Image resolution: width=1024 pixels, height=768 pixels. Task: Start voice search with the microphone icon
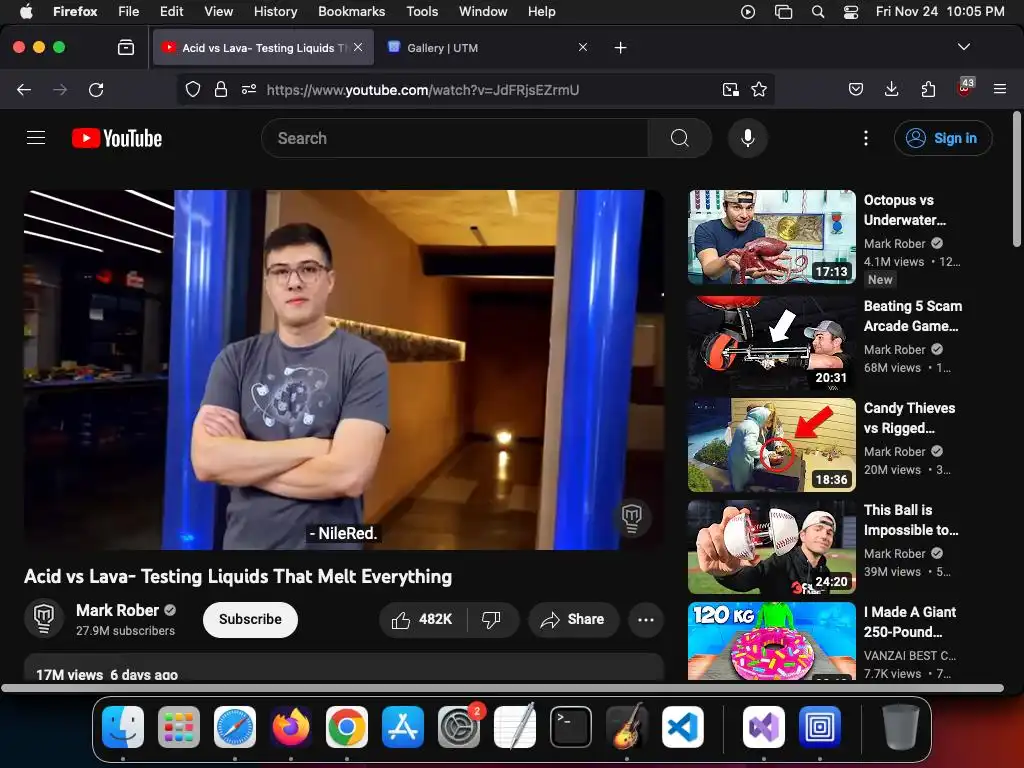748,138
